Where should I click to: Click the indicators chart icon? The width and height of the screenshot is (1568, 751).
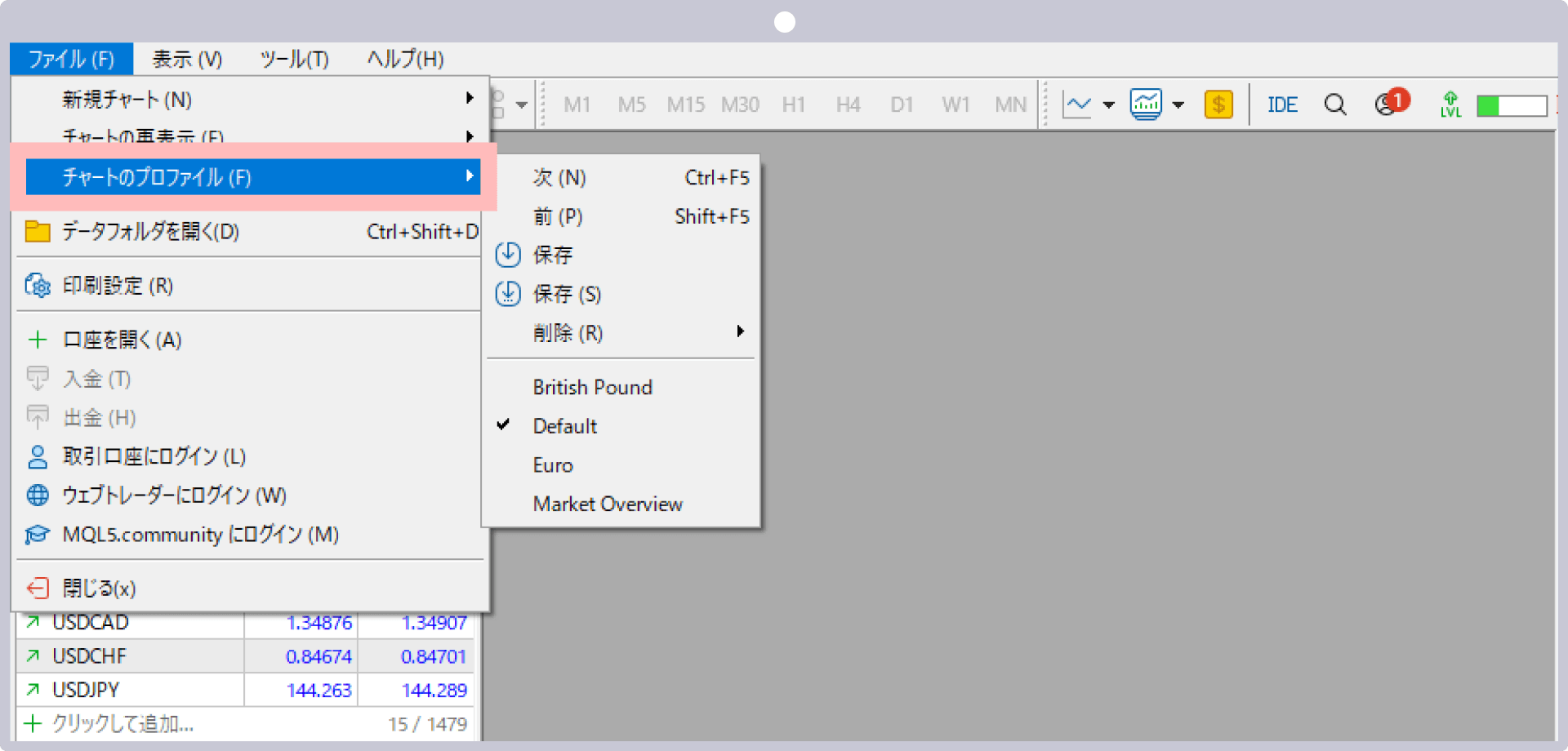1146,104
